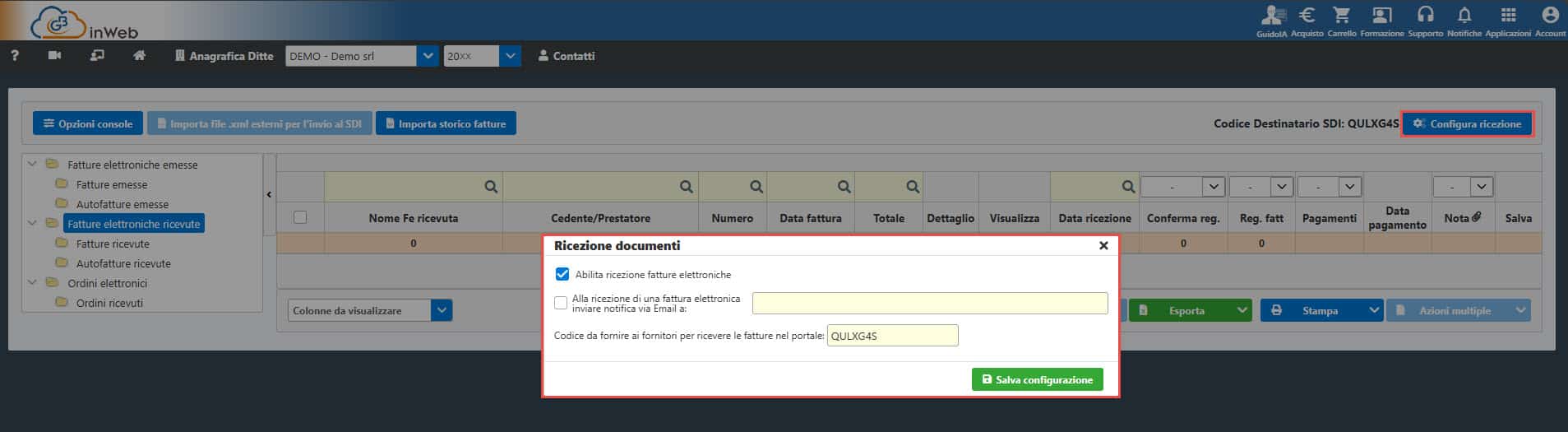Screen dimensions: 1568x432
Task: Tick the select-all checkbox in table header
Action: [300, 217]
